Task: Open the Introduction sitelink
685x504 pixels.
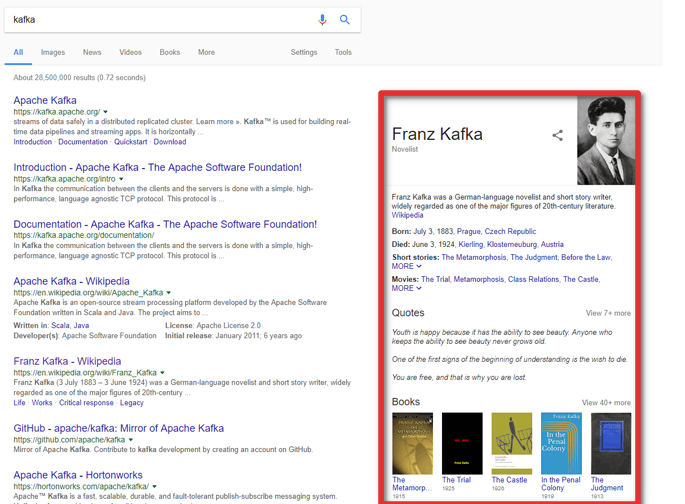Action: click(32, 142)
